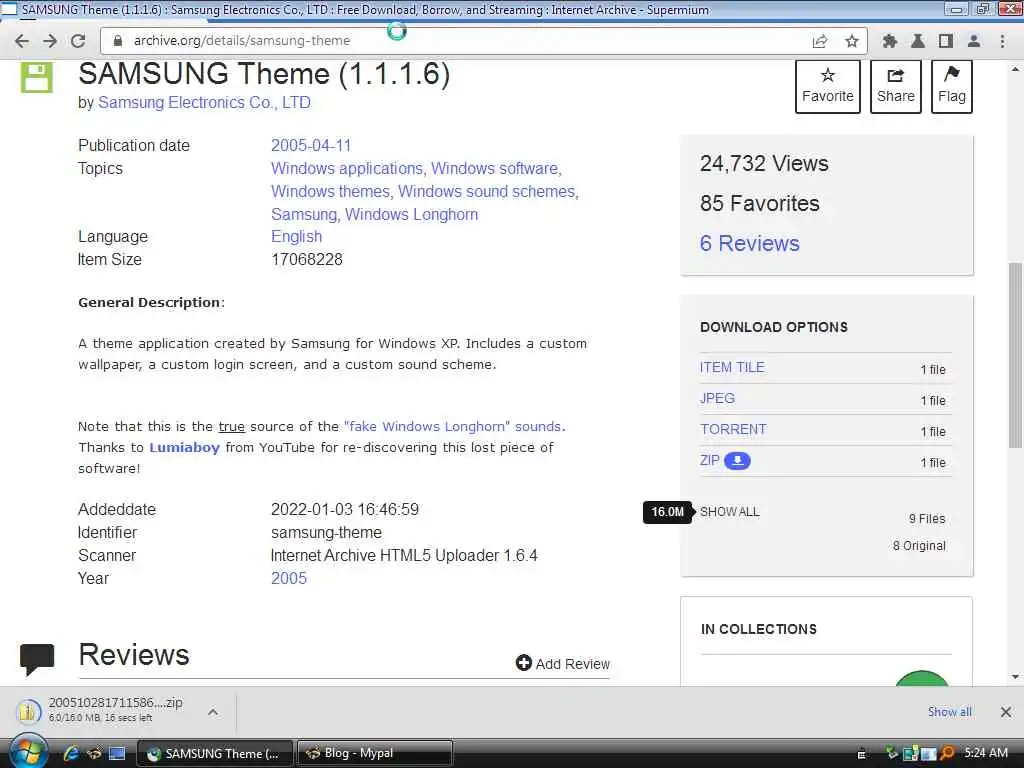Open Samsung Electronics Co., LTD creator link
The image size is (1024, 768).
204,103
